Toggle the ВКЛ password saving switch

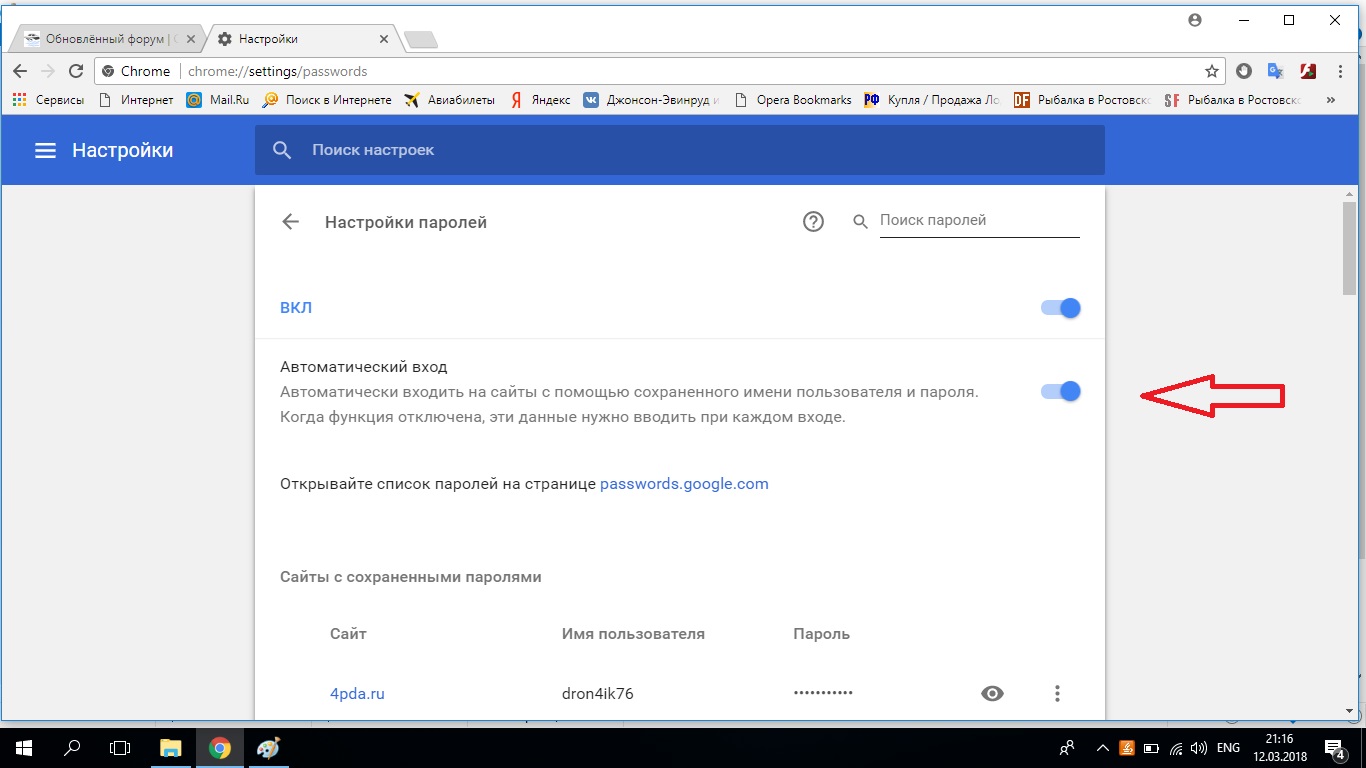click(1061, 308)
